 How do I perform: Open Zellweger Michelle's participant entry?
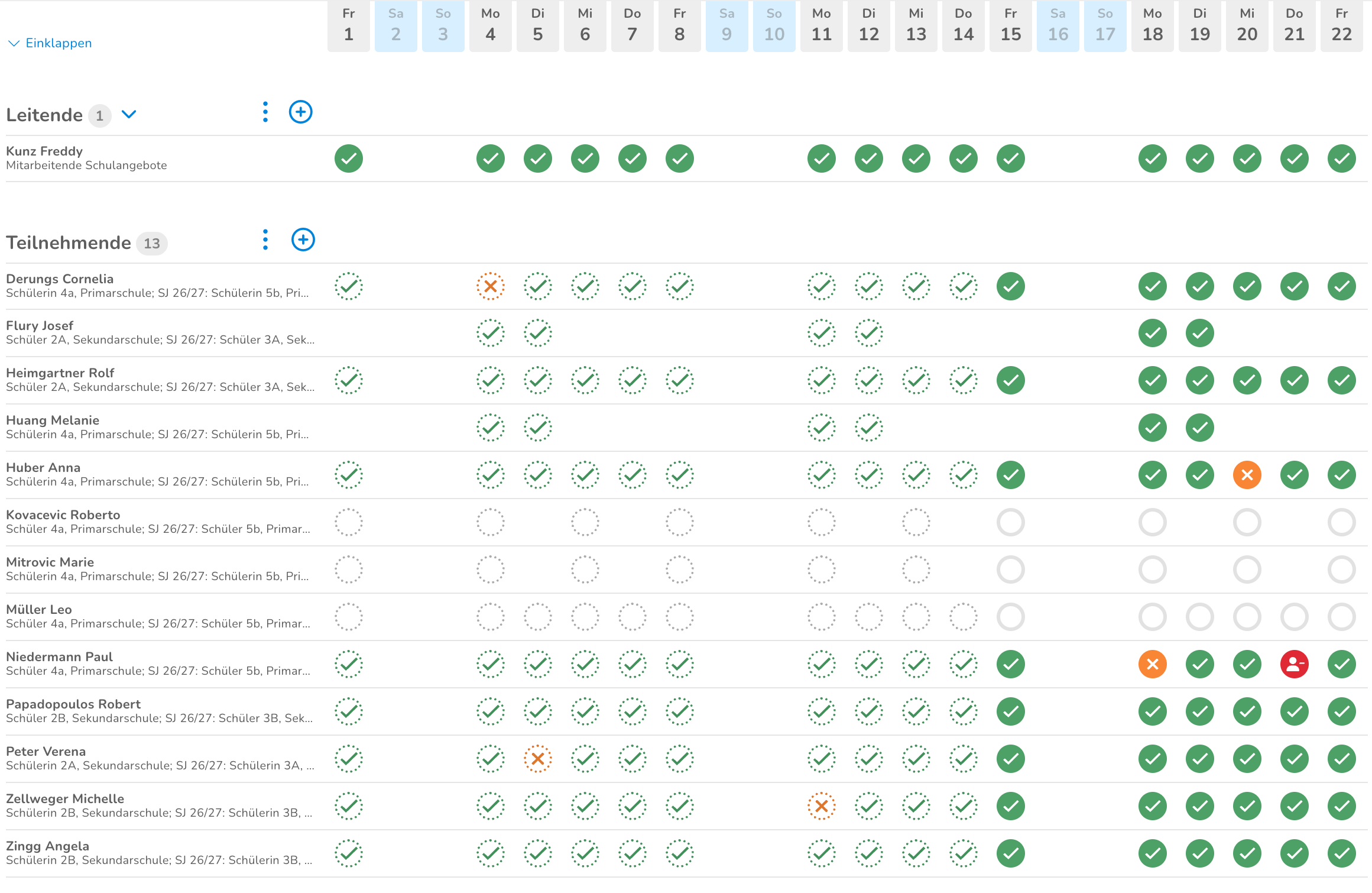pyautogui.click(x=65, y=799)
